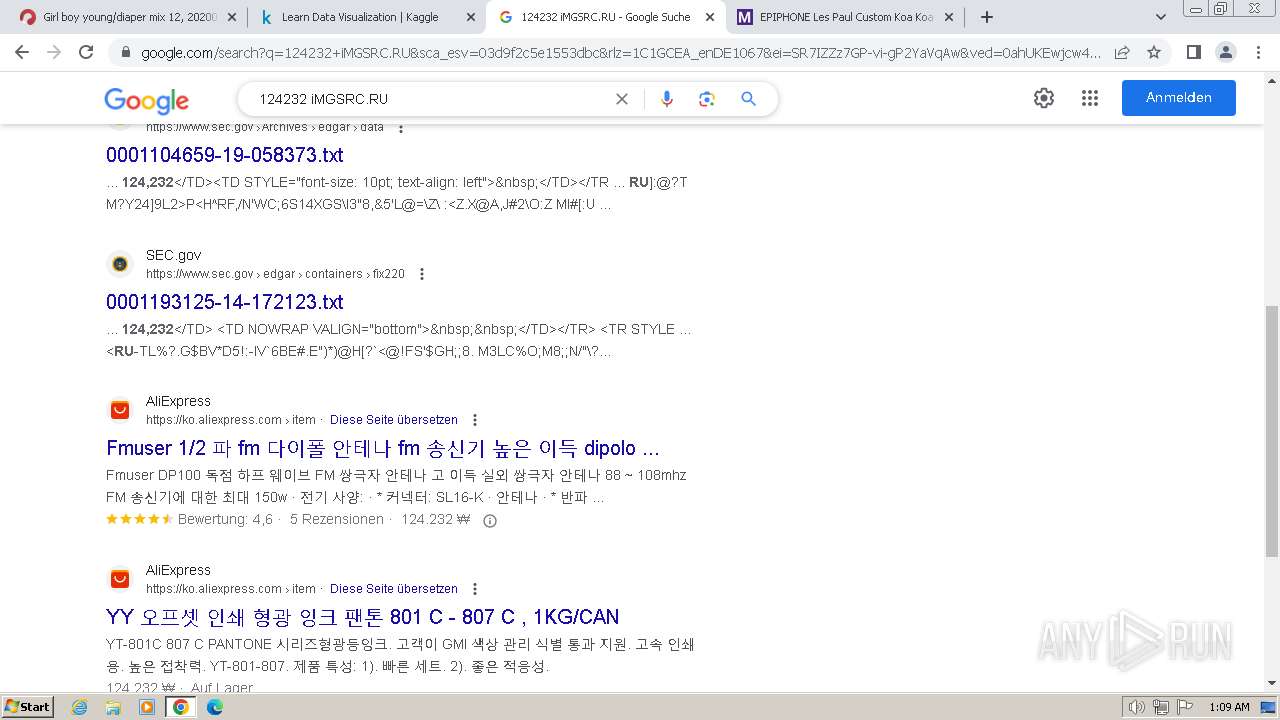The height and width of the screenshot is (720, 1280).
Task: Open a new browser tab
Action: 987,17
